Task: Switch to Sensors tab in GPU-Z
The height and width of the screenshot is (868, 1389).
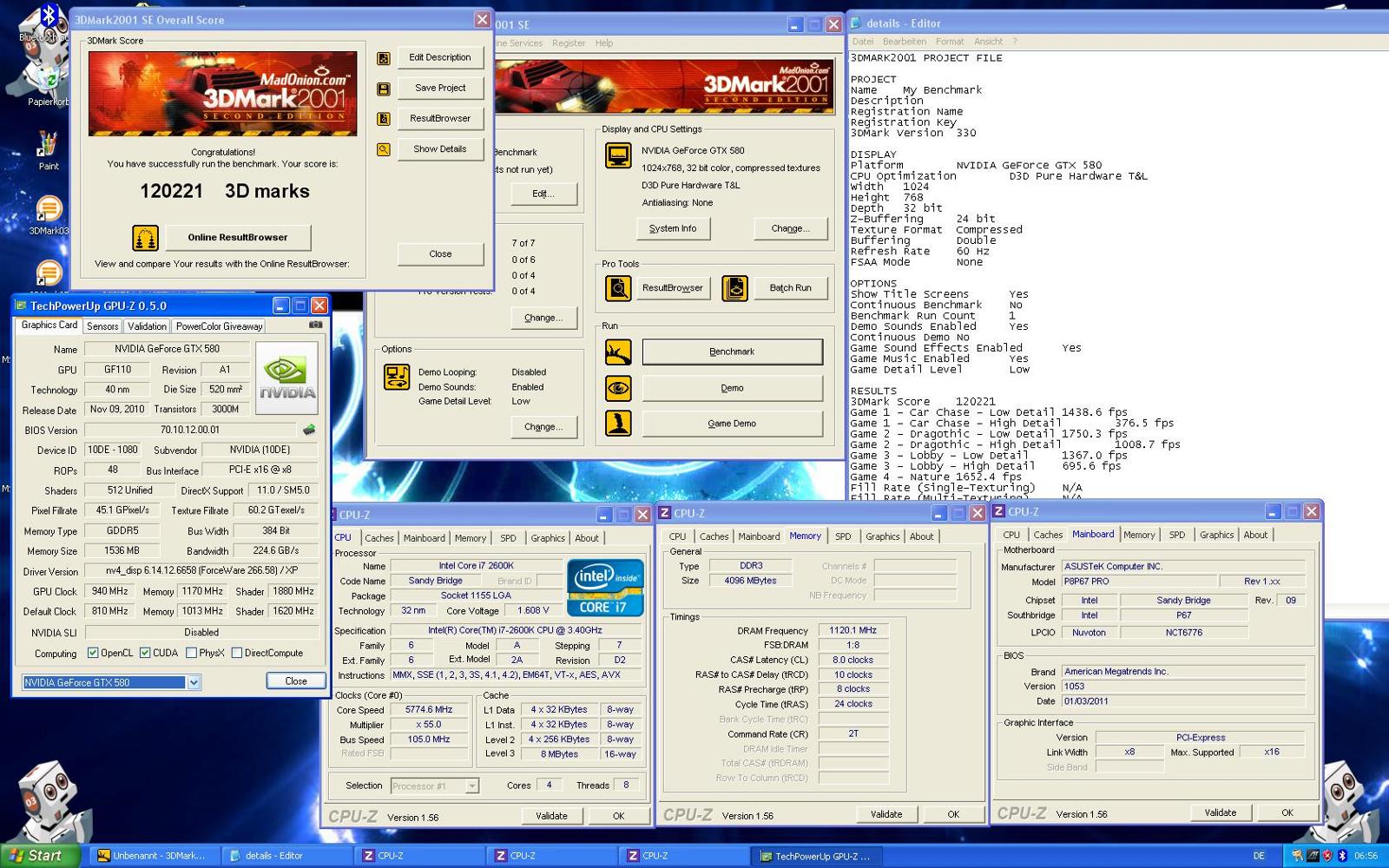Action: [x=102, y=326]
